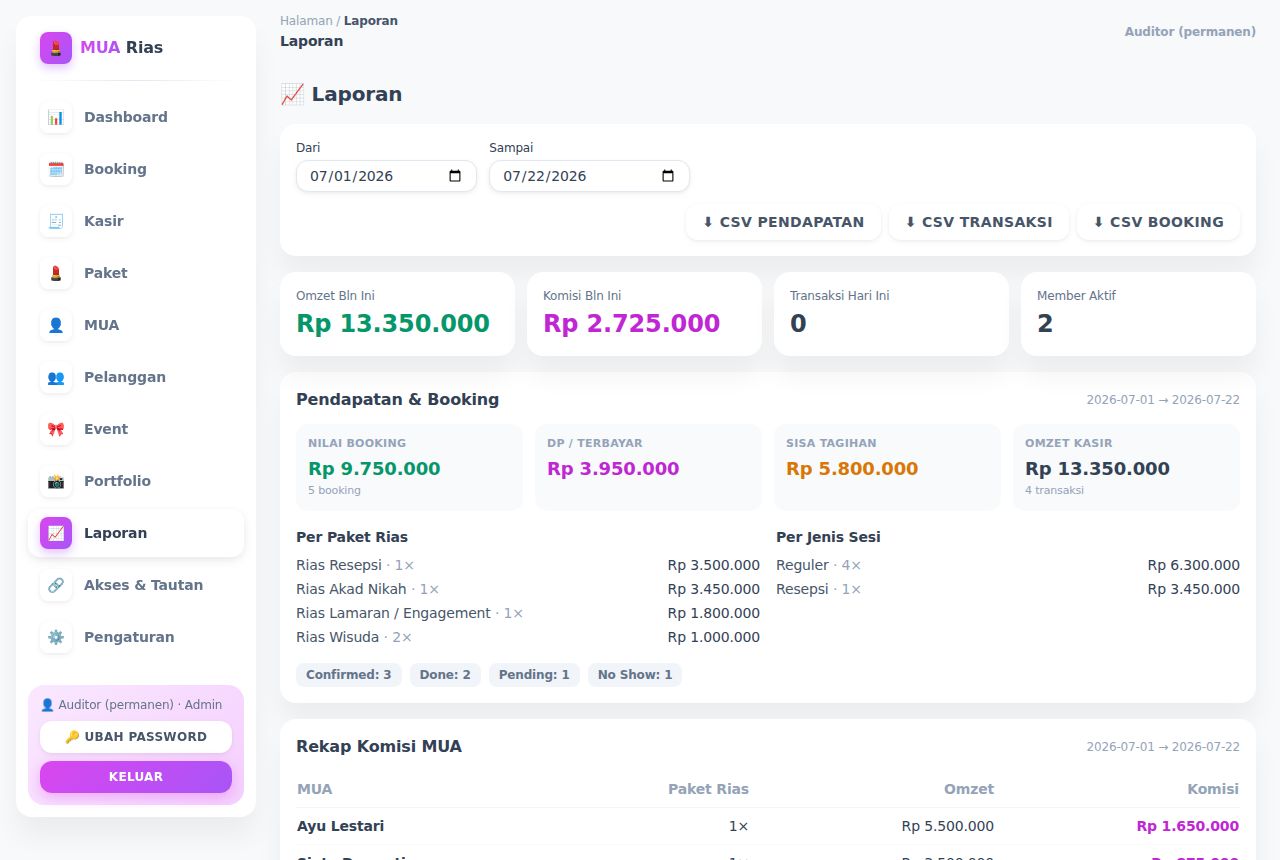Navigate to Pelanggan section
The image size is (1280, 860).
coord(136,377)
